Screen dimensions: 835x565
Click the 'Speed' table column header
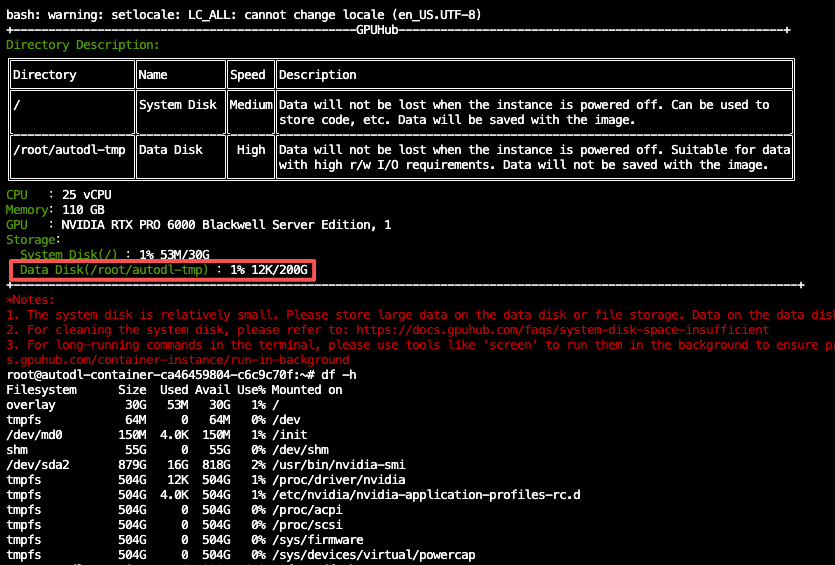(x=248, y=75)
